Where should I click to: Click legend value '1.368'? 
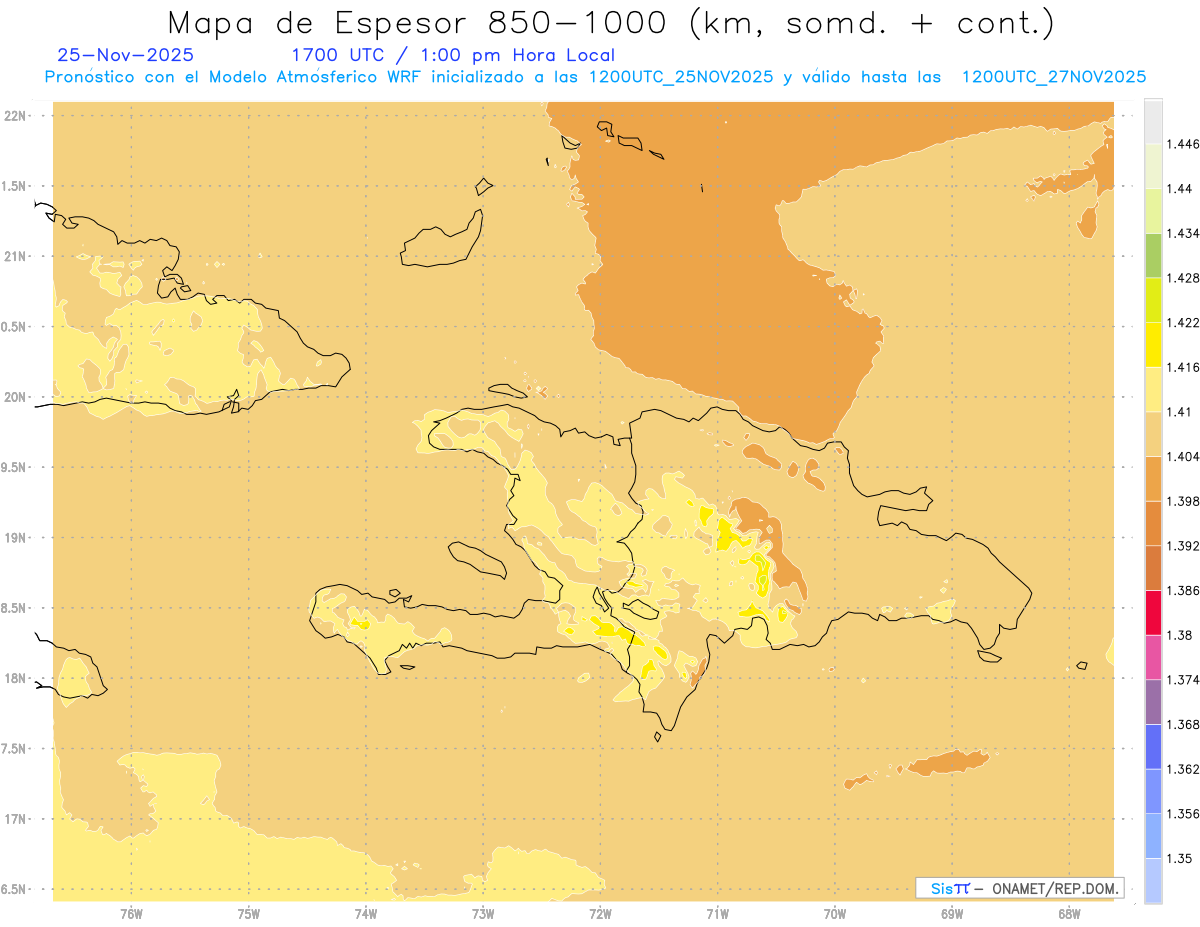point(1185,724)
